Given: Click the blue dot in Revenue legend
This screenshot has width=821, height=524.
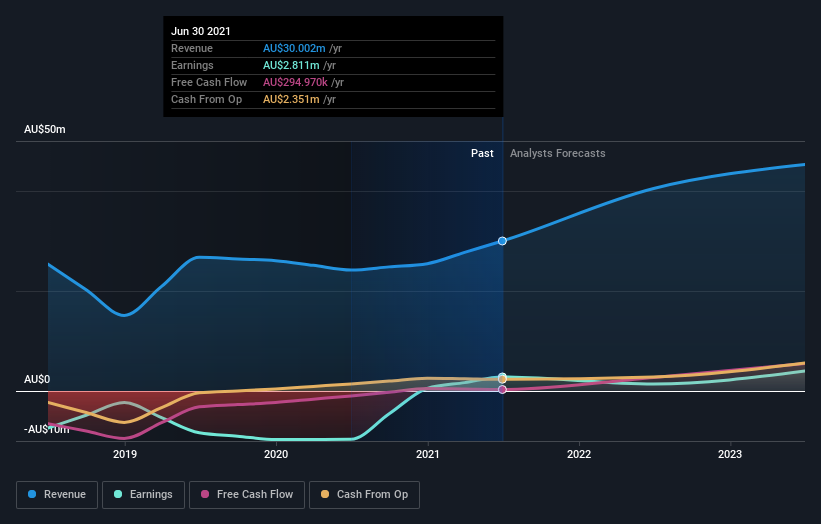Looking at the screenshot, I should point(32,494).
